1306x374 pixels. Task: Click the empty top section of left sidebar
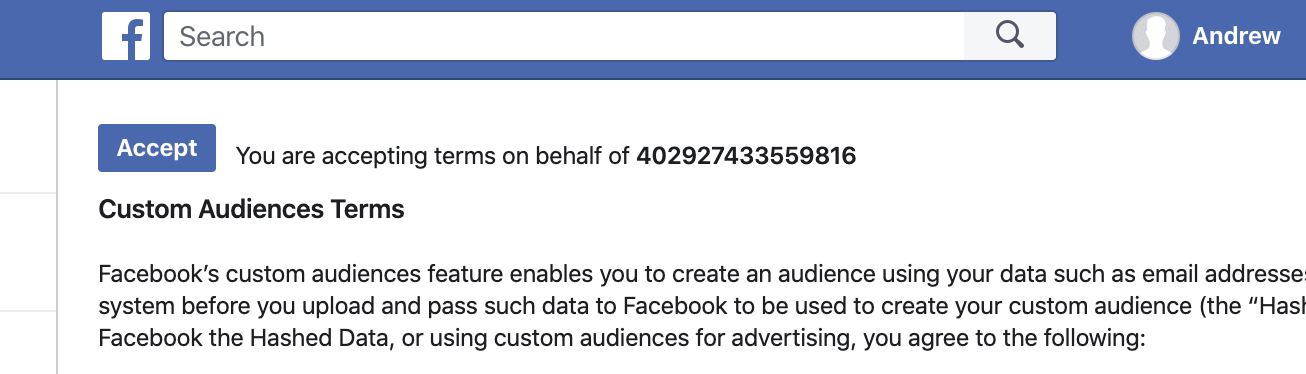tap(28, 136)
